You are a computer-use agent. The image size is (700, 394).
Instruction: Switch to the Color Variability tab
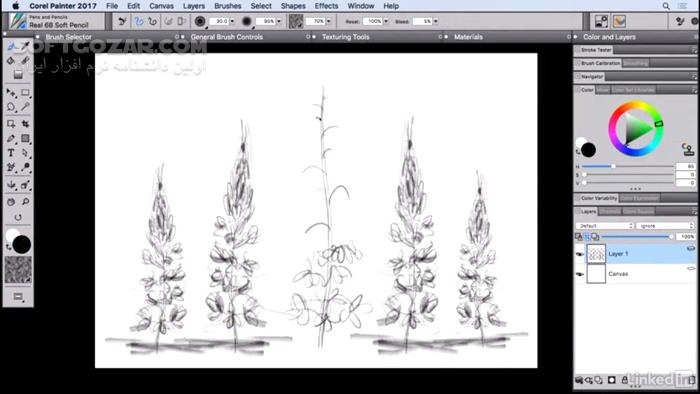click(x=599, y=198)
